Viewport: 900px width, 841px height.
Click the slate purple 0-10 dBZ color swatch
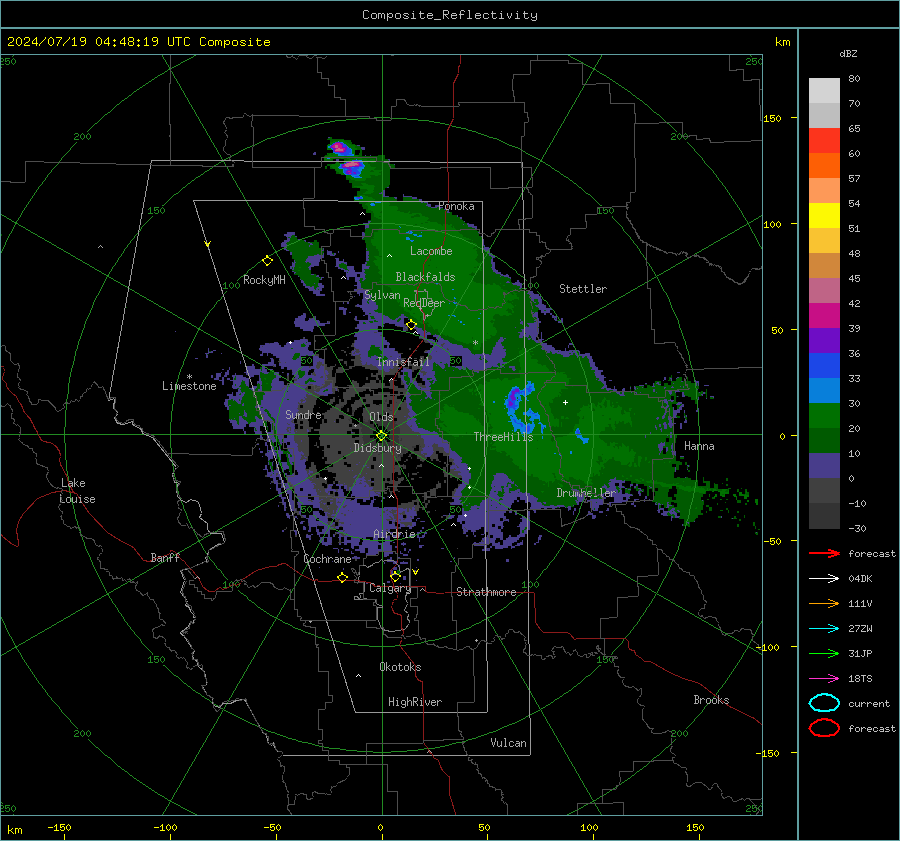[824, 465]
